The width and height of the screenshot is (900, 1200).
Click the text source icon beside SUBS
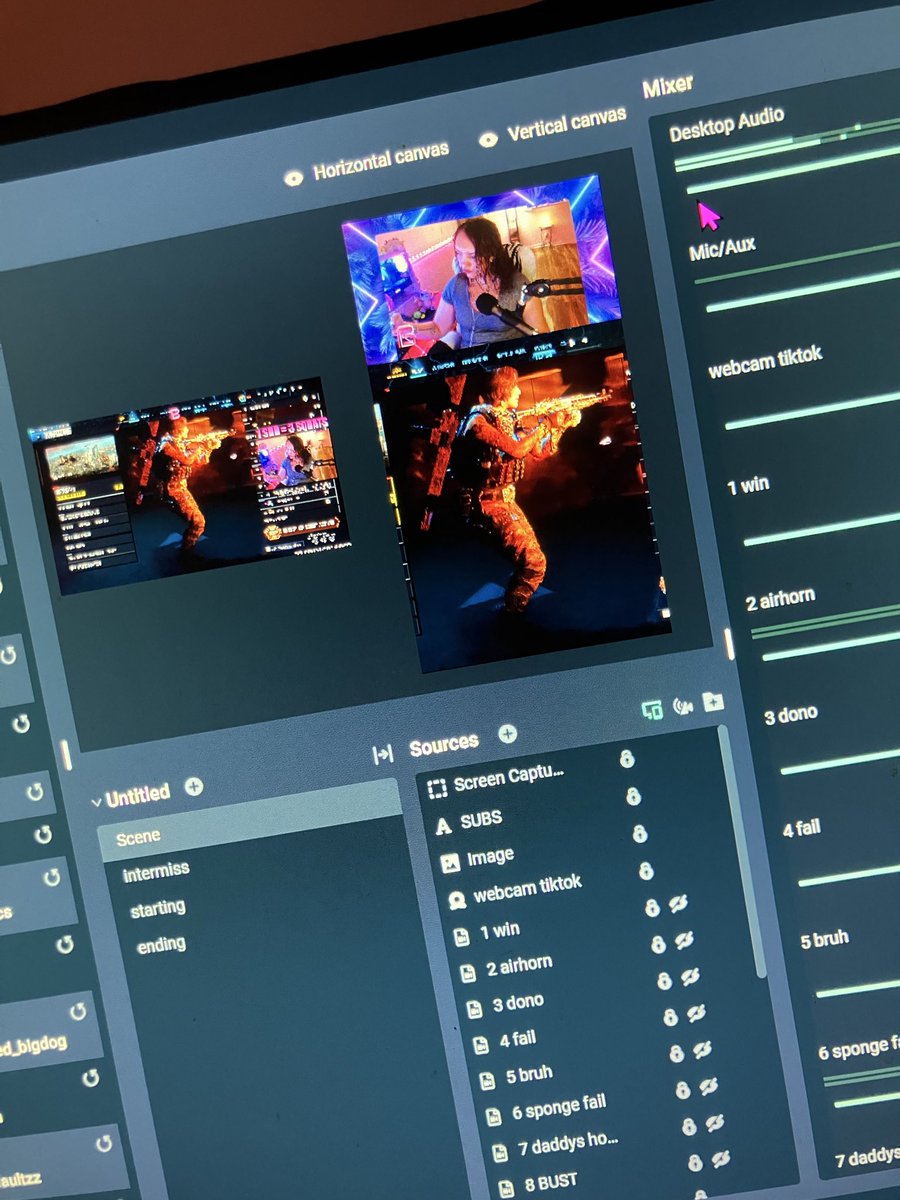pyautogui.click(x=444, y=827)
